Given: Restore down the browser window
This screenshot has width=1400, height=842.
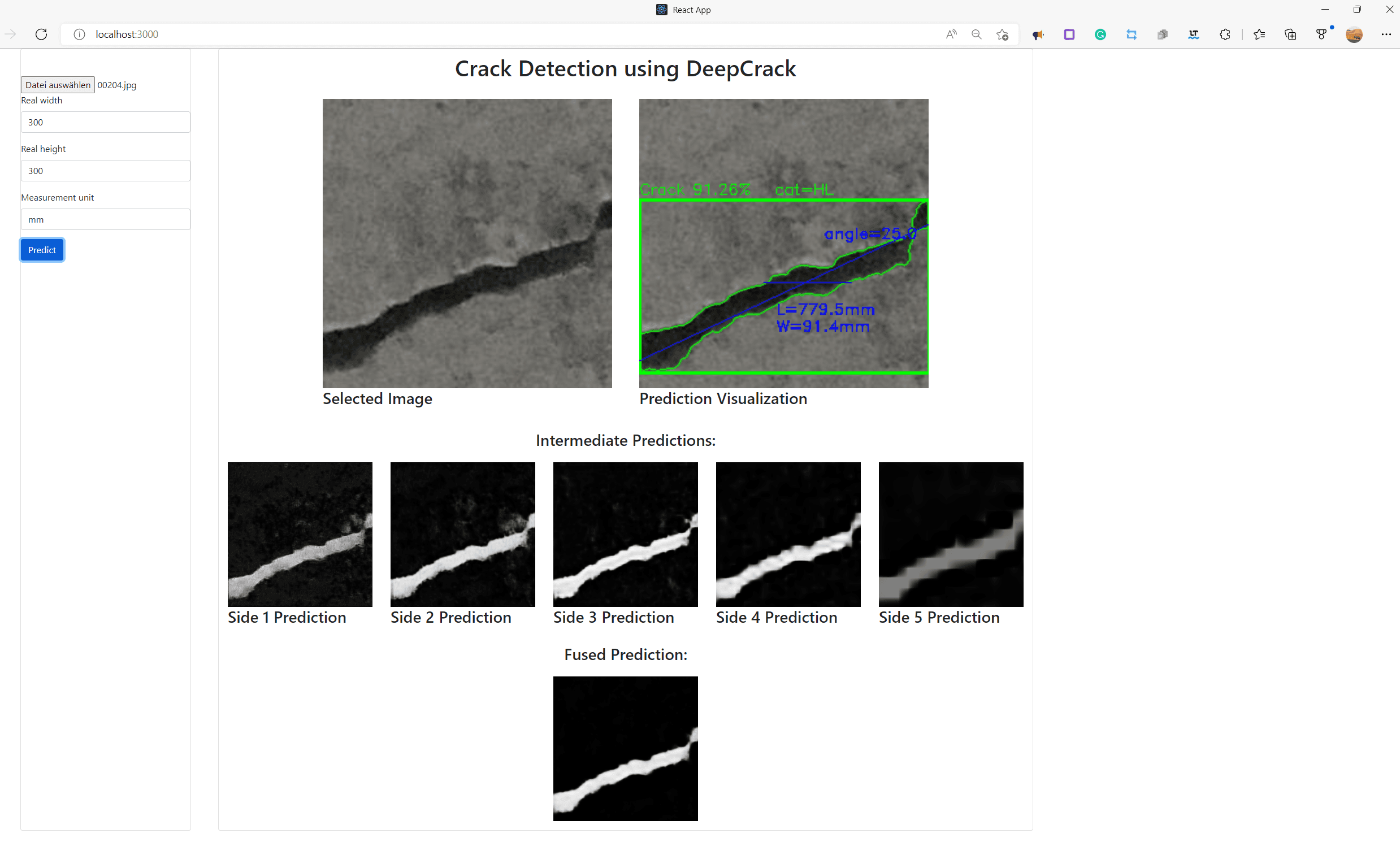Looking at the screenshot, I should tap(1357, 10).
